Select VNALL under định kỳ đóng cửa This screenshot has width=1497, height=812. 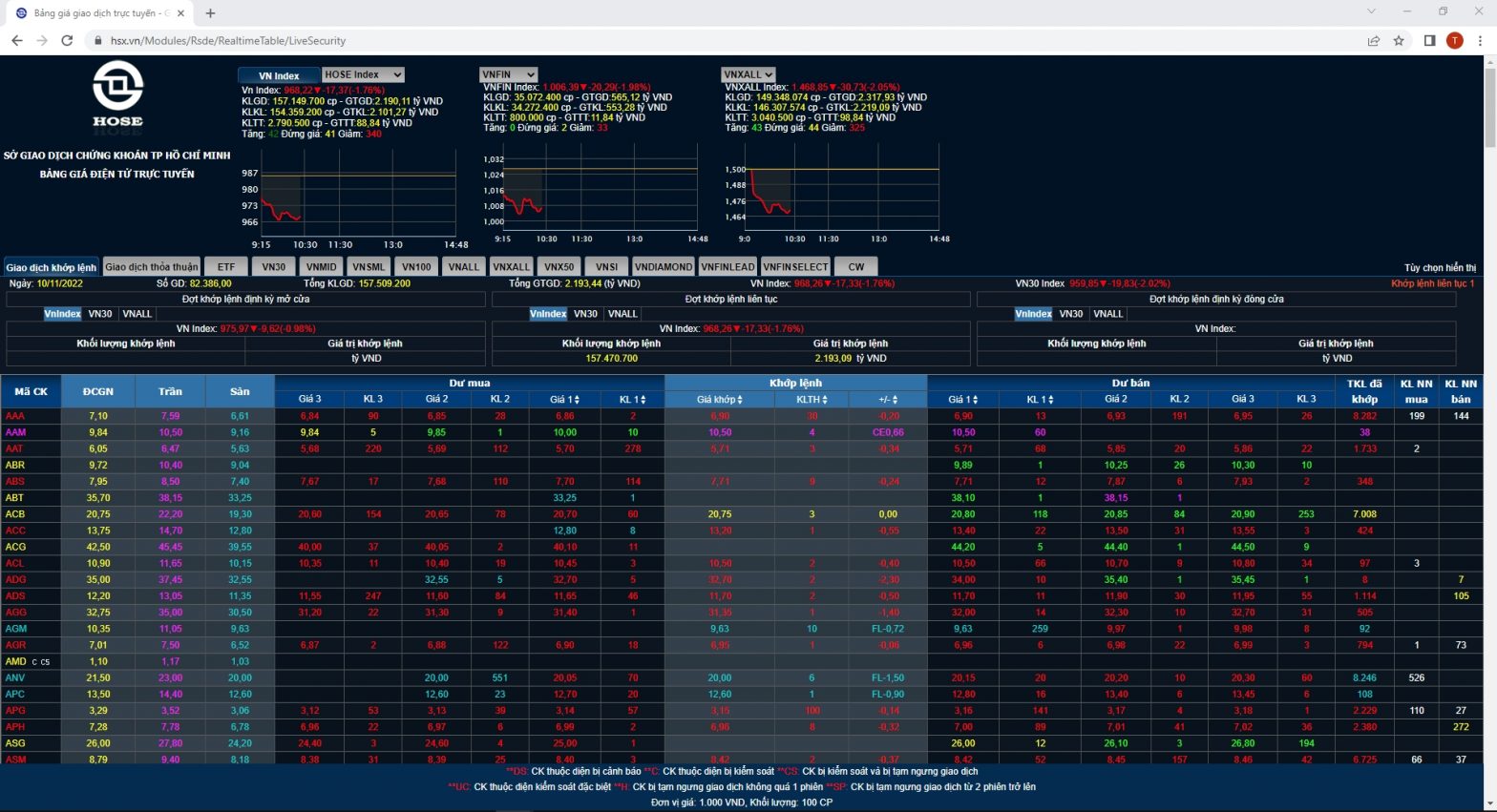coord(1107,314)
